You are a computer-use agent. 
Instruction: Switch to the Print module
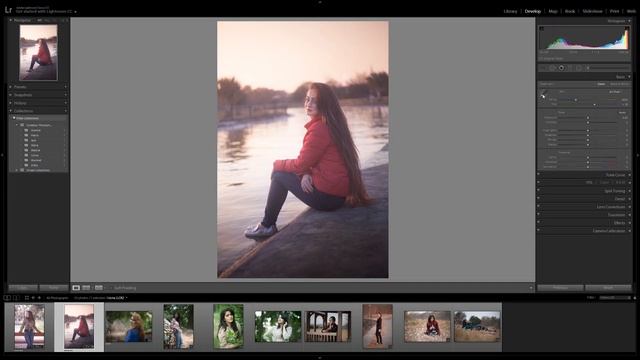point(614,11)
